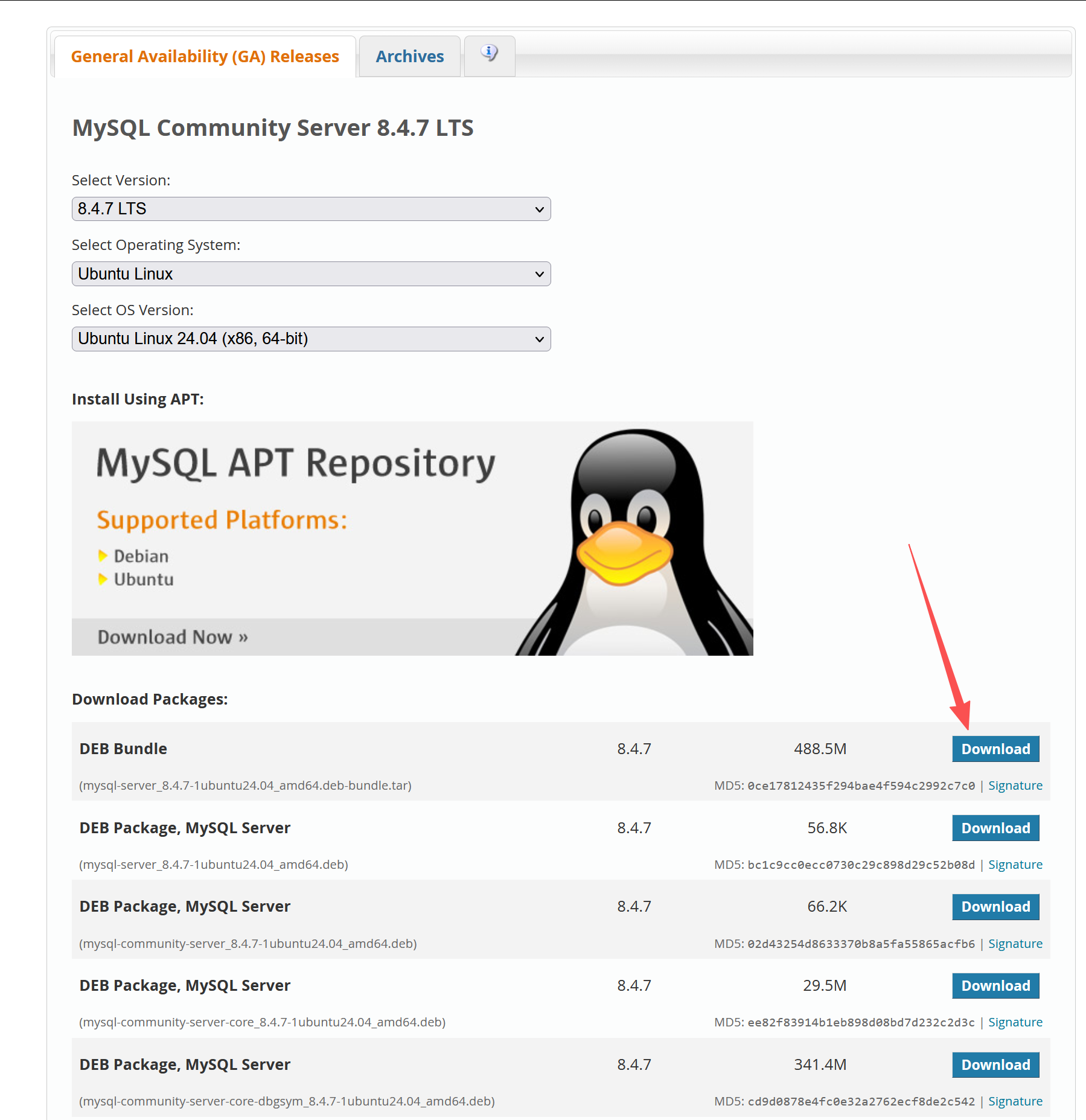Viewport: 1086px width, 1120px height.
Task: Download the 29.5M server-core package
Action: pos(995,985)
